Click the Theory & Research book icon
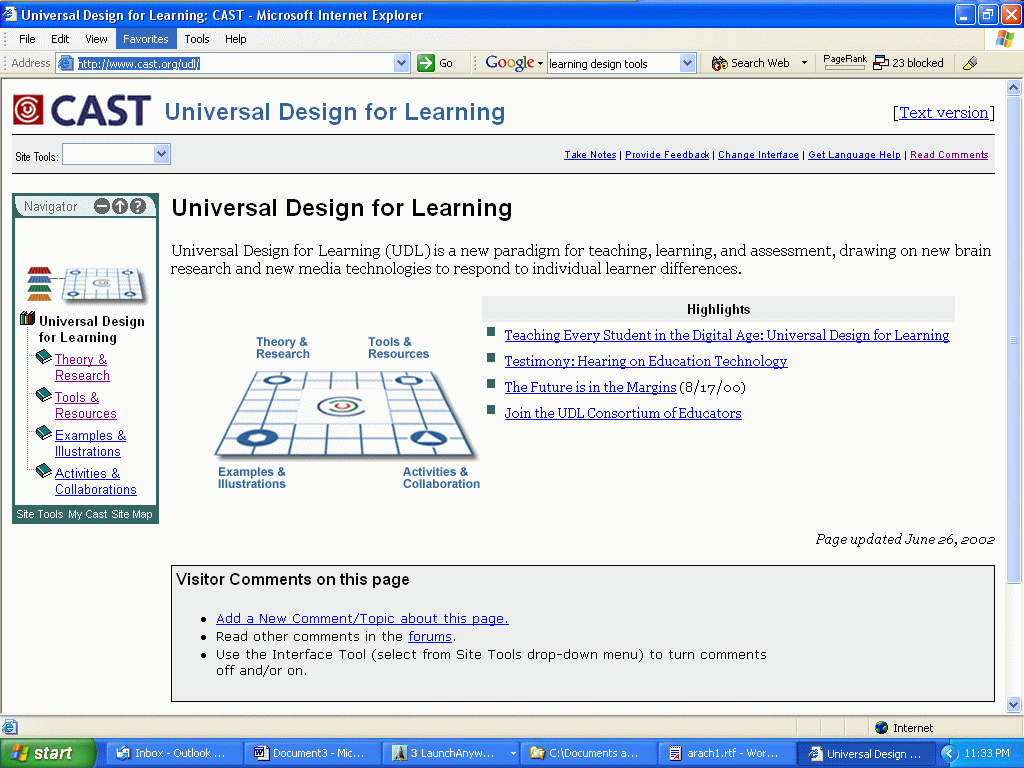This screenshot has width=1024, height=768. point(44,358)
